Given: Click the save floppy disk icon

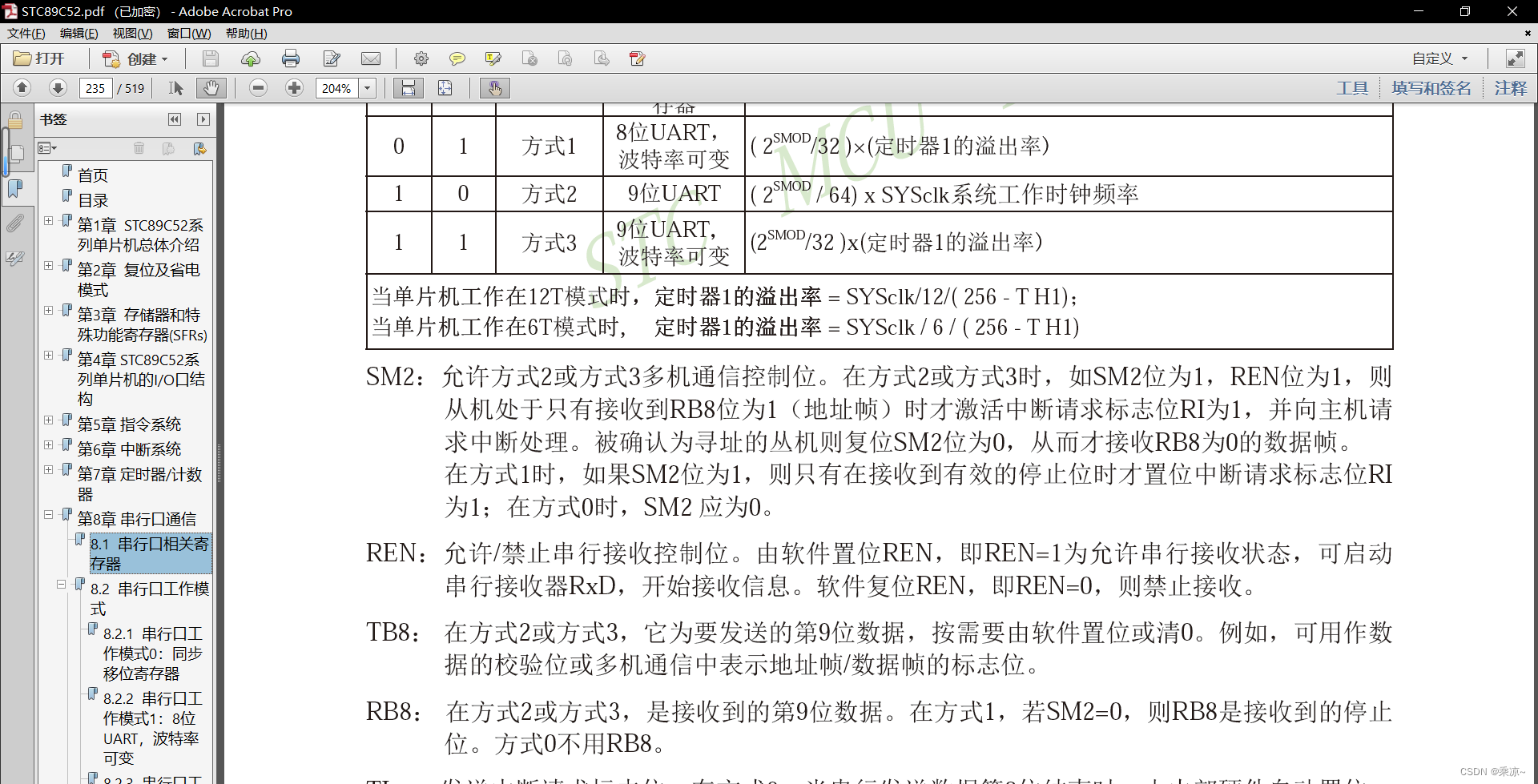Looking at the screenshot, I should tap(211, 58).
